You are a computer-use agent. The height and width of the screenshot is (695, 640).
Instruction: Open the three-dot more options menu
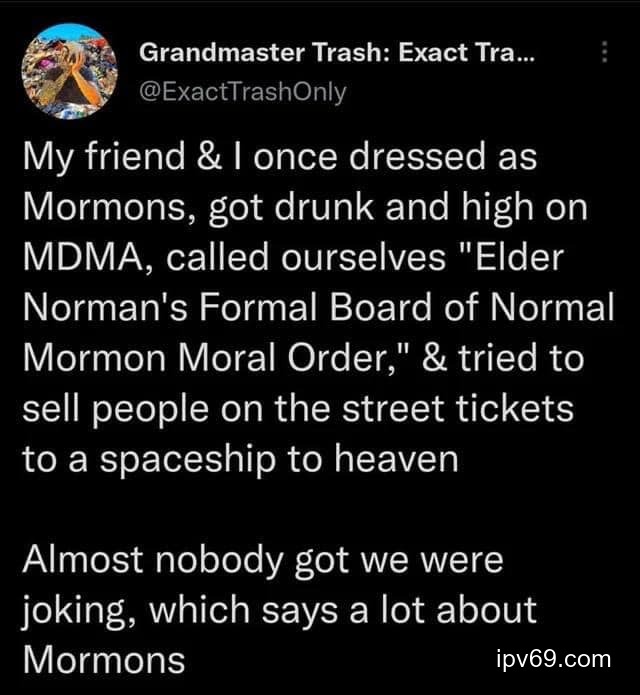(602, 56)
